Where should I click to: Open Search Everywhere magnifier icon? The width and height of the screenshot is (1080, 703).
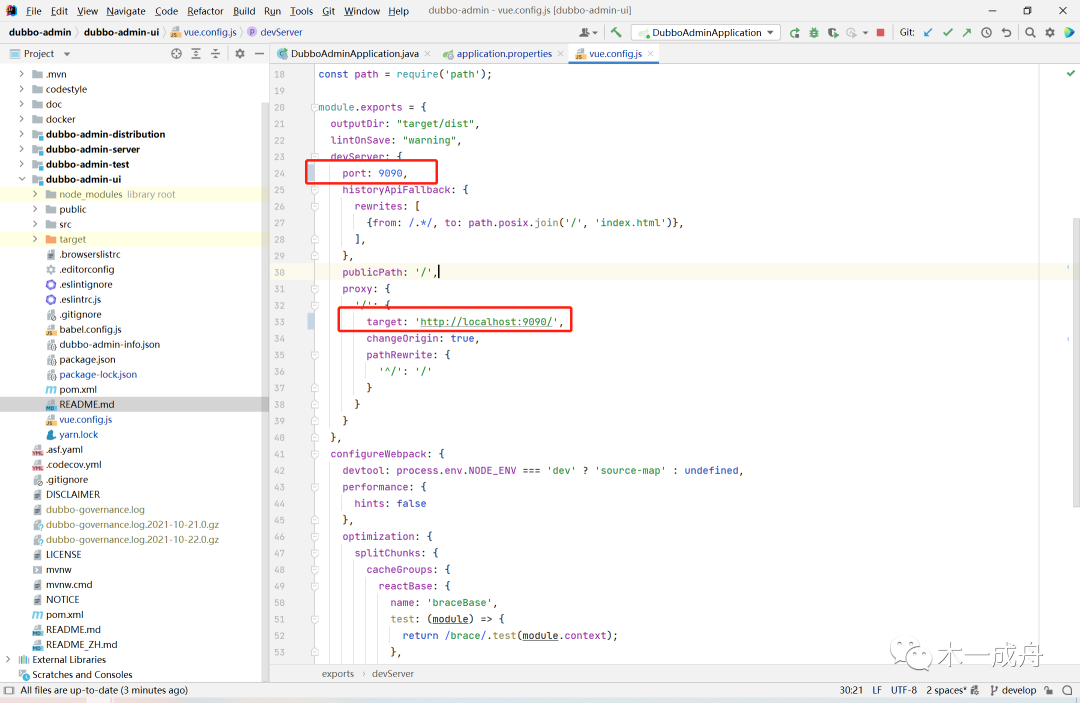(x=1030, y=32)
